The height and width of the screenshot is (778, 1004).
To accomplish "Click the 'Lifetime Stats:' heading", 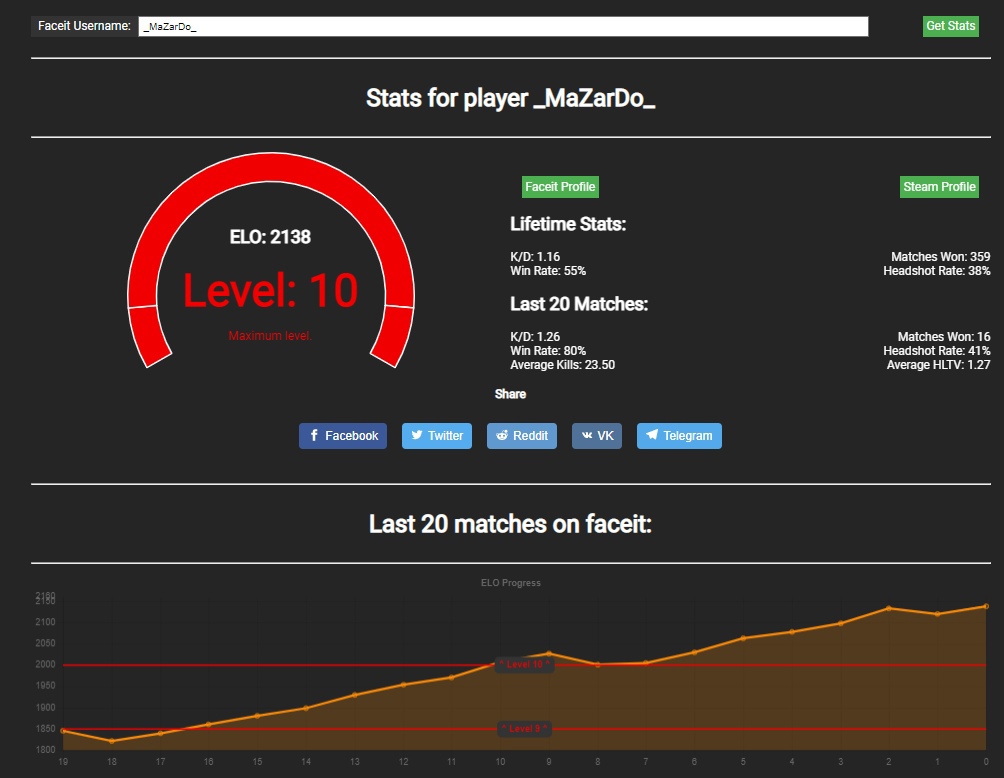I will click(x=568, y=224).
